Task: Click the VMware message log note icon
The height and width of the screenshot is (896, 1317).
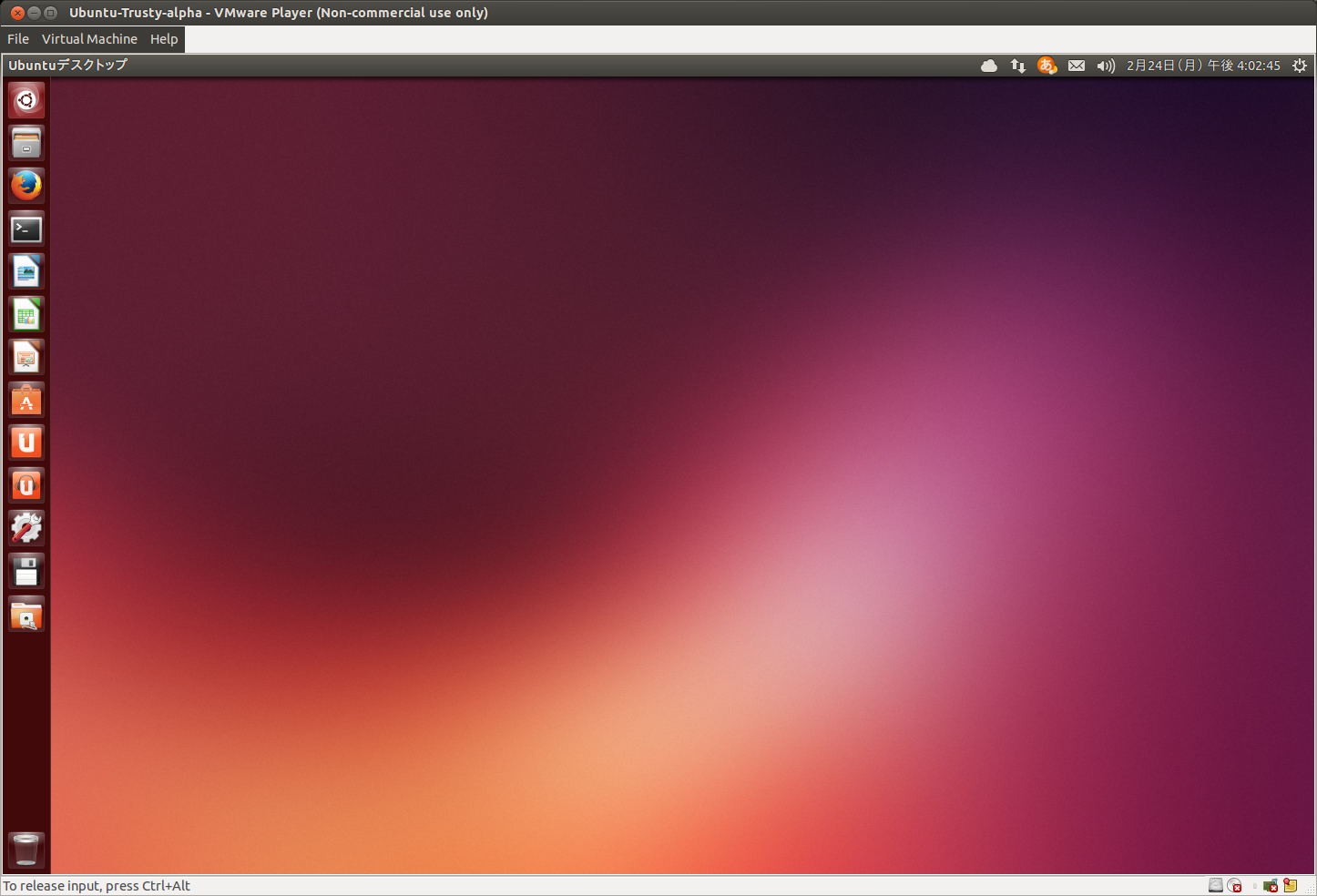Action: pyautogui.click(x=1291, y=885)
